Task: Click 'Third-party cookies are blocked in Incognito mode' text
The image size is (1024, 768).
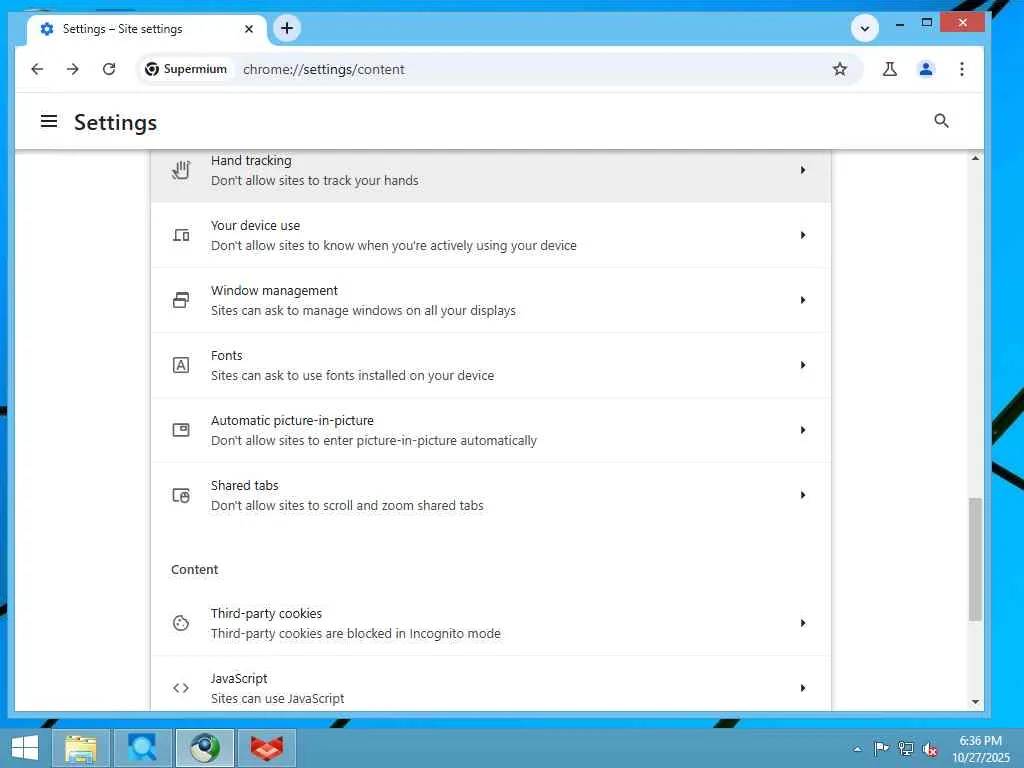Action: (355, 633)
